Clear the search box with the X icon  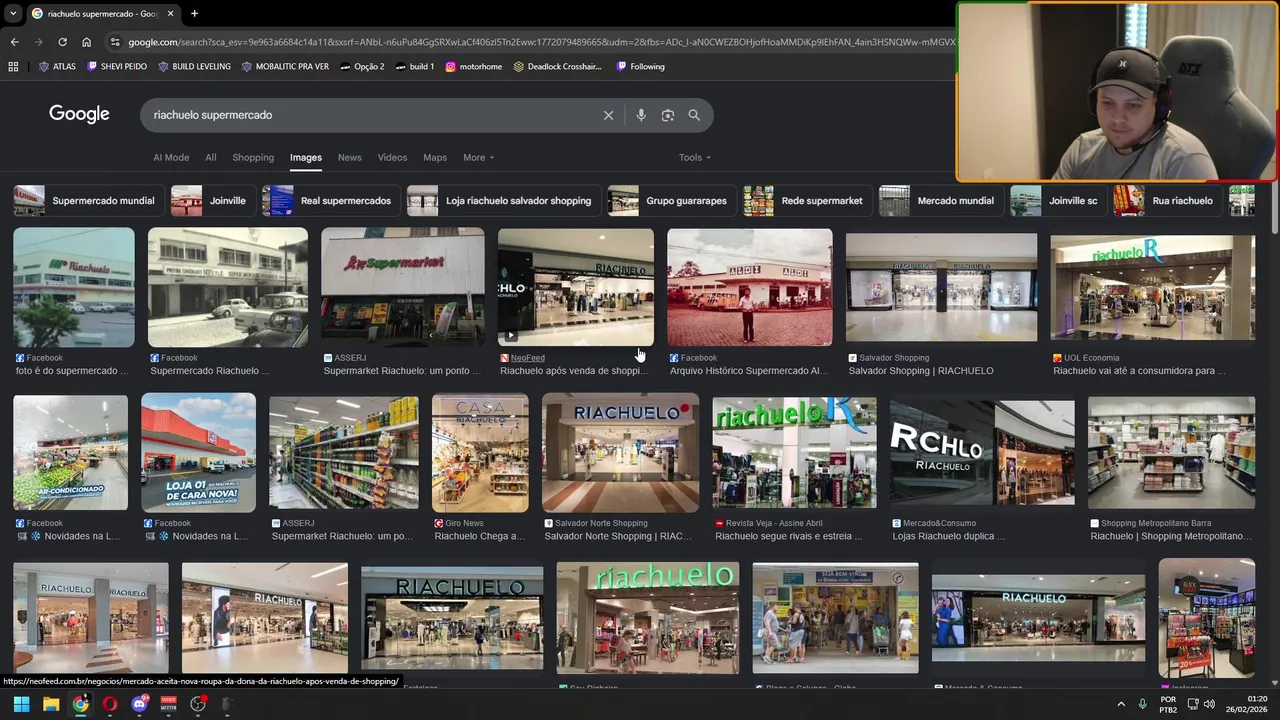[x=608, y=115]
